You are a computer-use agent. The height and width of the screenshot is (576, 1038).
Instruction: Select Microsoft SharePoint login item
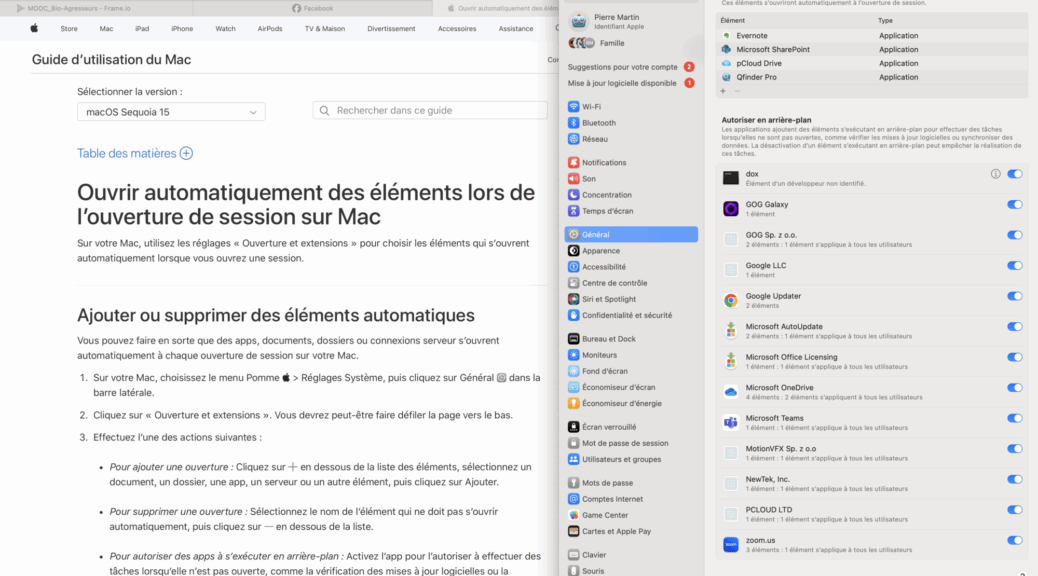[871, 50]
